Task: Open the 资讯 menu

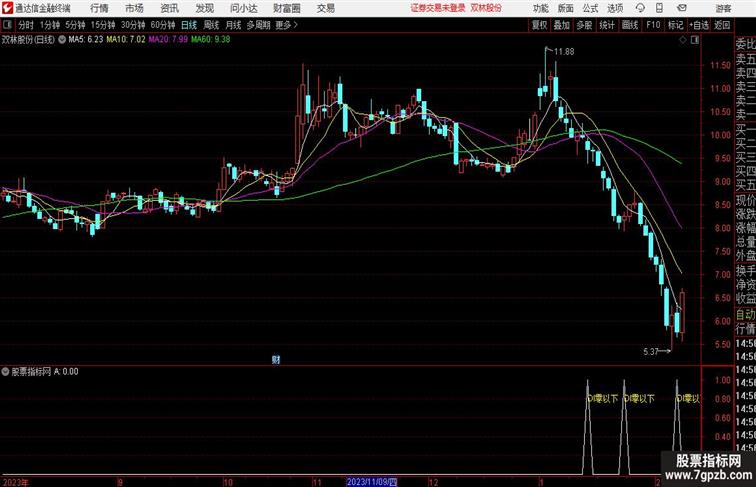Action: coord(169,8)
